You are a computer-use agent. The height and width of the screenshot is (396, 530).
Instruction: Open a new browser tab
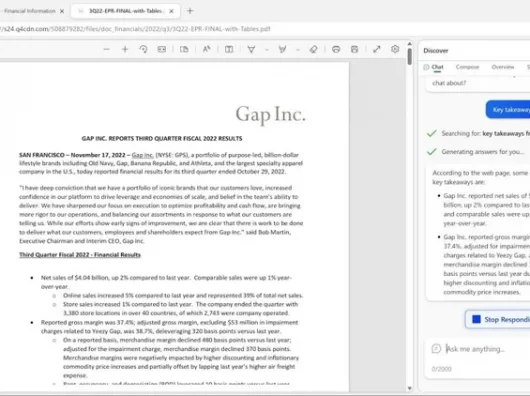tap(190, 11)
